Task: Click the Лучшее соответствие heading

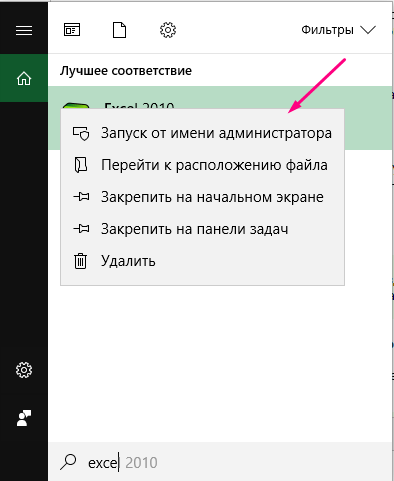Action: pyautogui.click(x=126, y=71)
